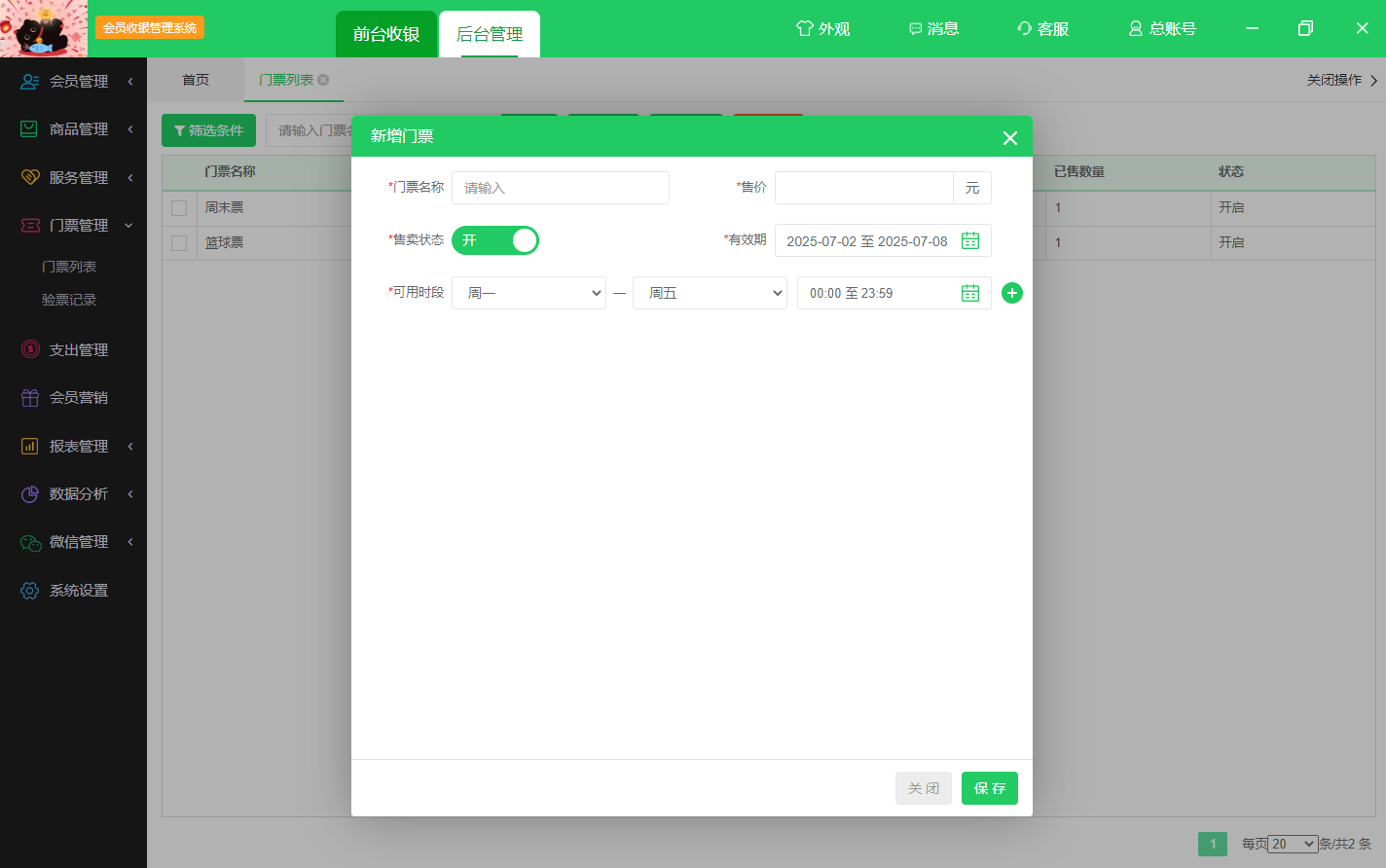Switch to the 首页 tab
Screen dimensions: 1386x868
tap(196, 80)
